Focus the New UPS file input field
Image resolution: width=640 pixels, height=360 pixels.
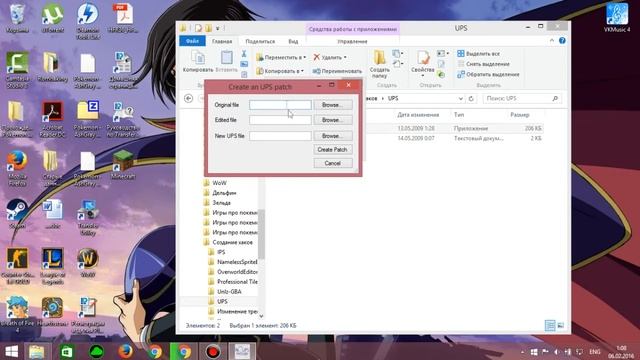280,136
